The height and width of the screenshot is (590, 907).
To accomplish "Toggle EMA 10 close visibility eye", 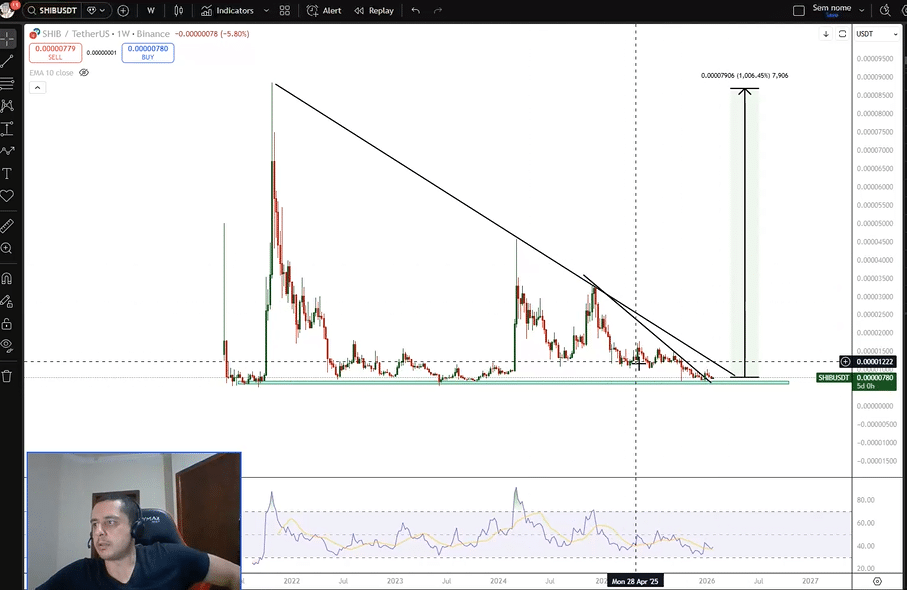I will point(84,73).
